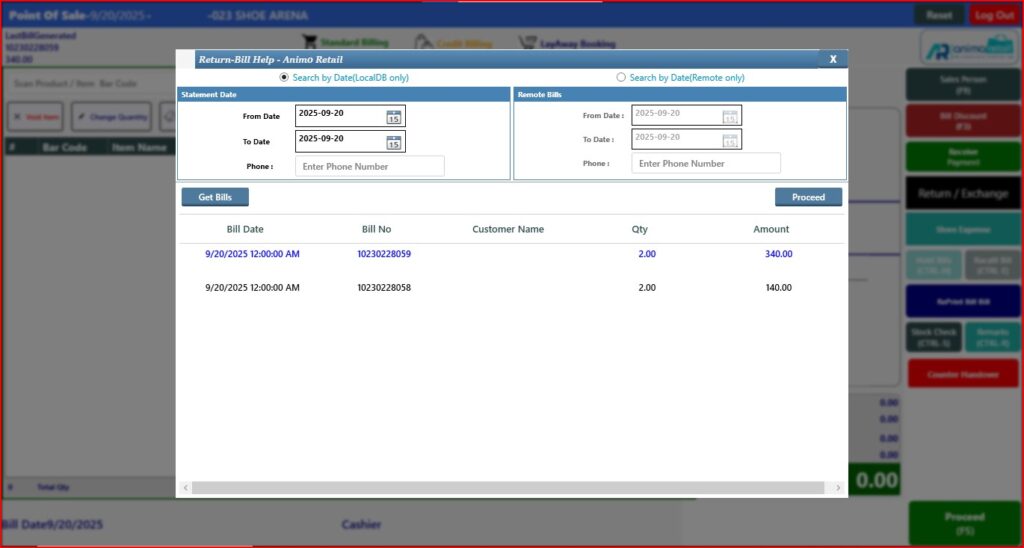Image resolution: width=1024 pixels, height=548 pixels.
Task: Click the Layaway Booking cart icon
Action: (x=526, y=43)
